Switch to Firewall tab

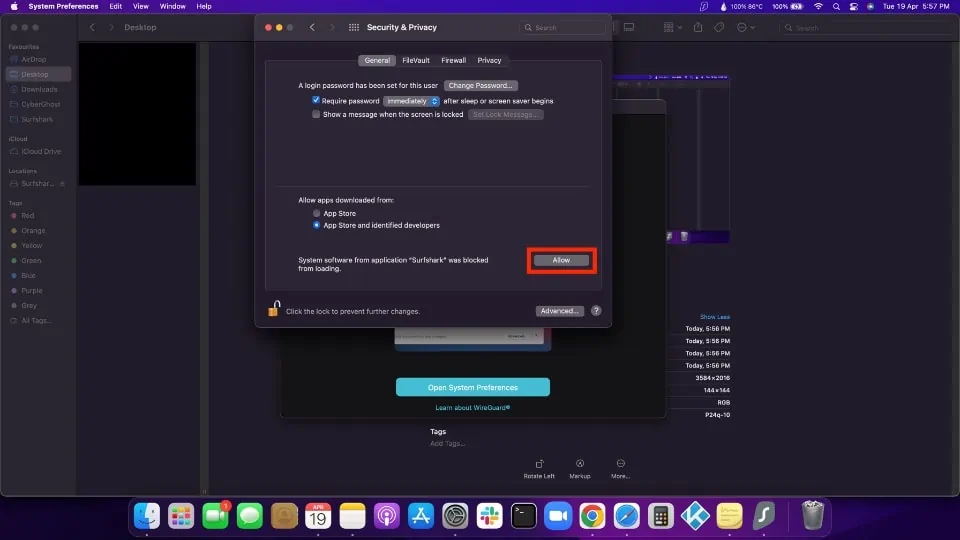coord(454,61)
